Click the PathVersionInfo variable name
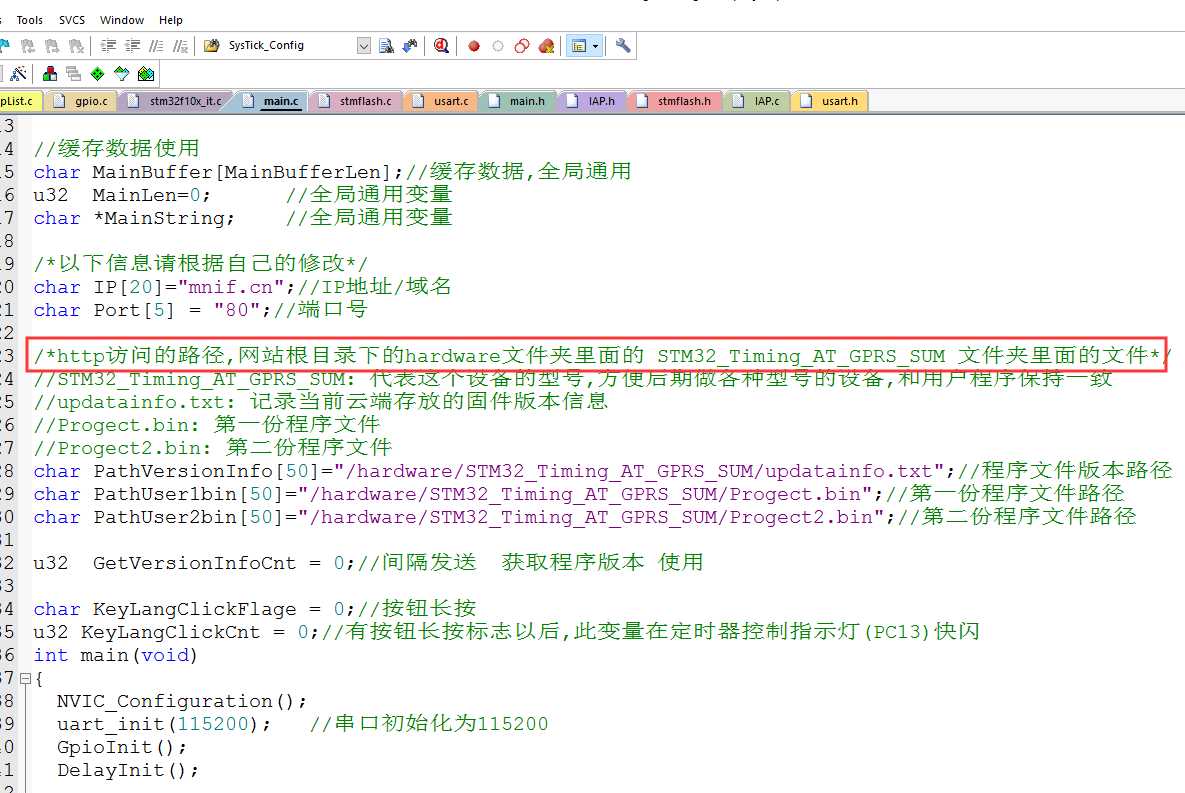Viewport: 1185px width, 793px height. [182, 472]
